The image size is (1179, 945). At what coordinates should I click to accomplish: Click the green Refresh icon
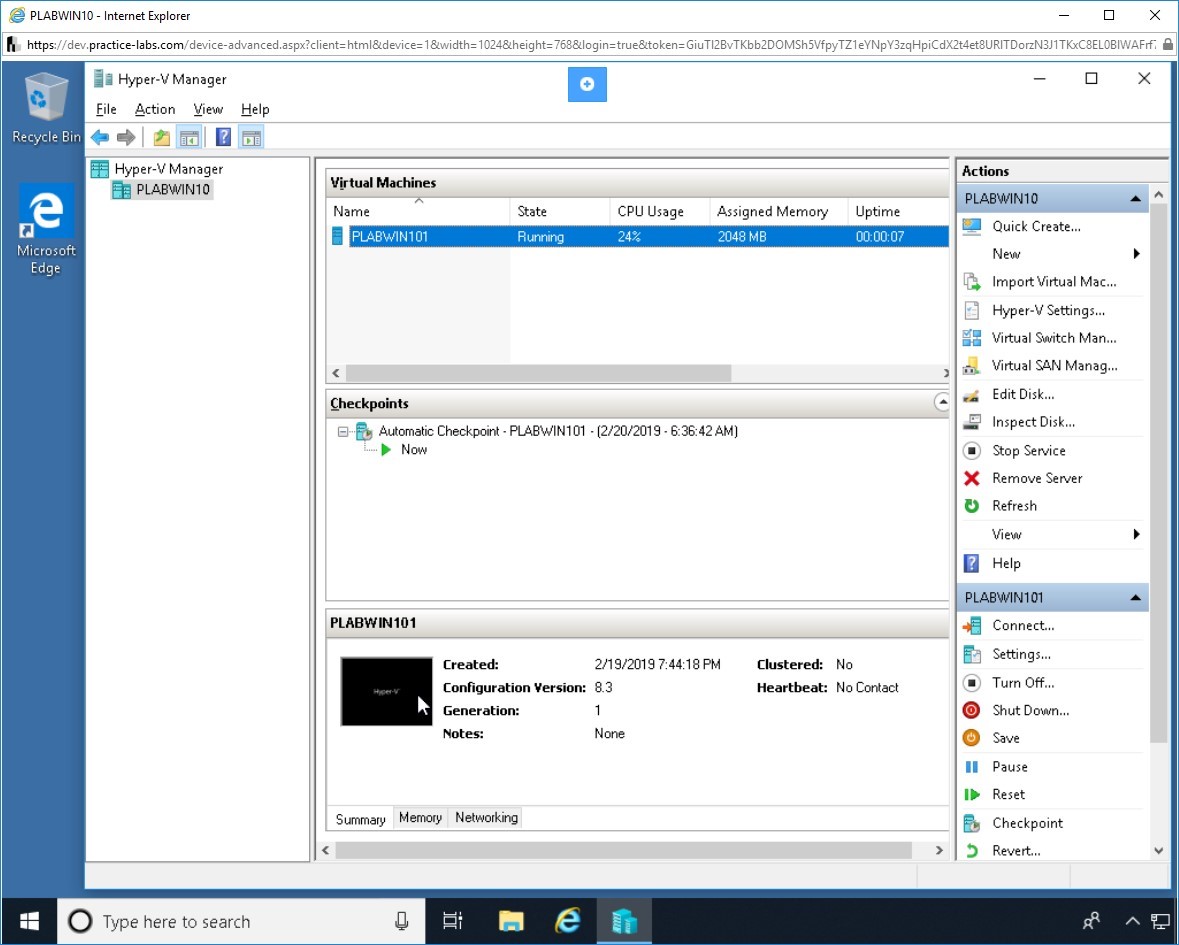coord(971,506)
